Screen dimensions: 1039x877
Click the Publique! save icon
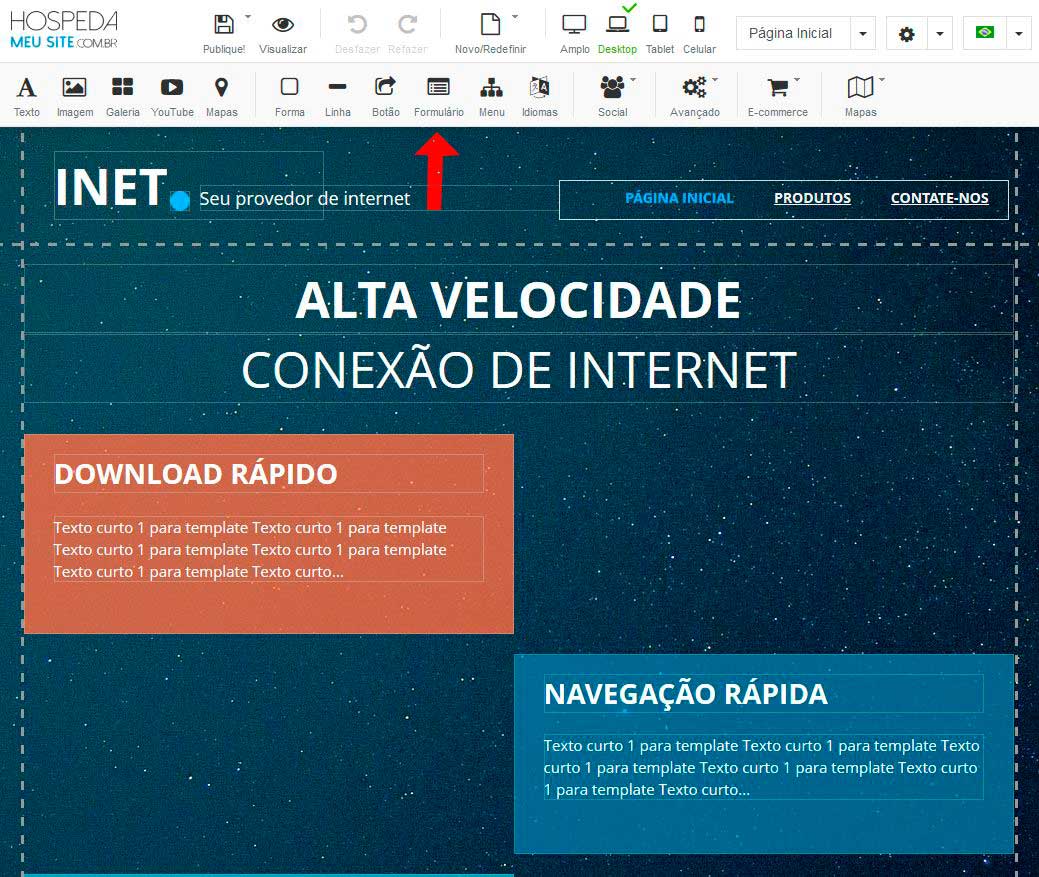click(224, 25)
